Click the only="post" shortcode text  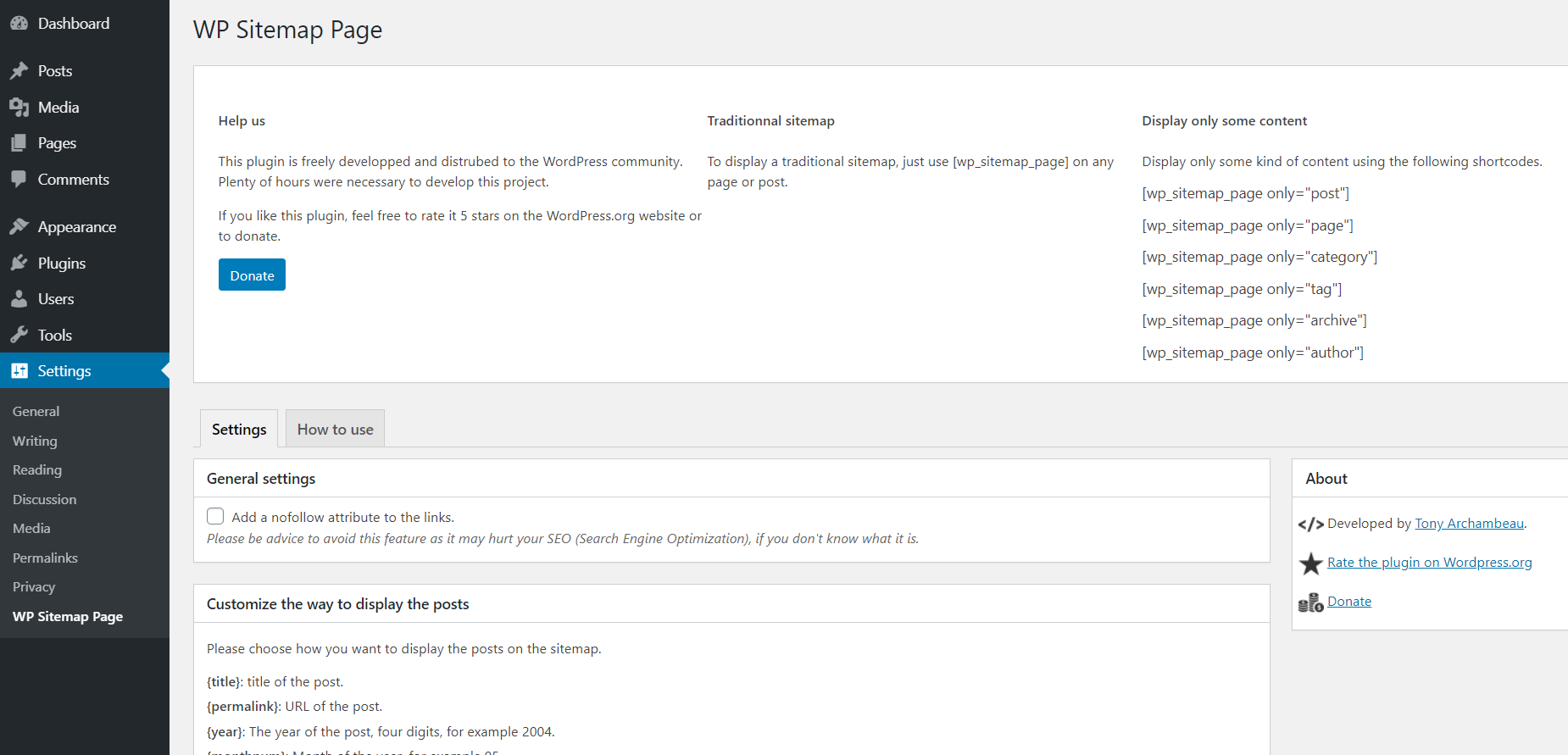[x=1245, y=193]
